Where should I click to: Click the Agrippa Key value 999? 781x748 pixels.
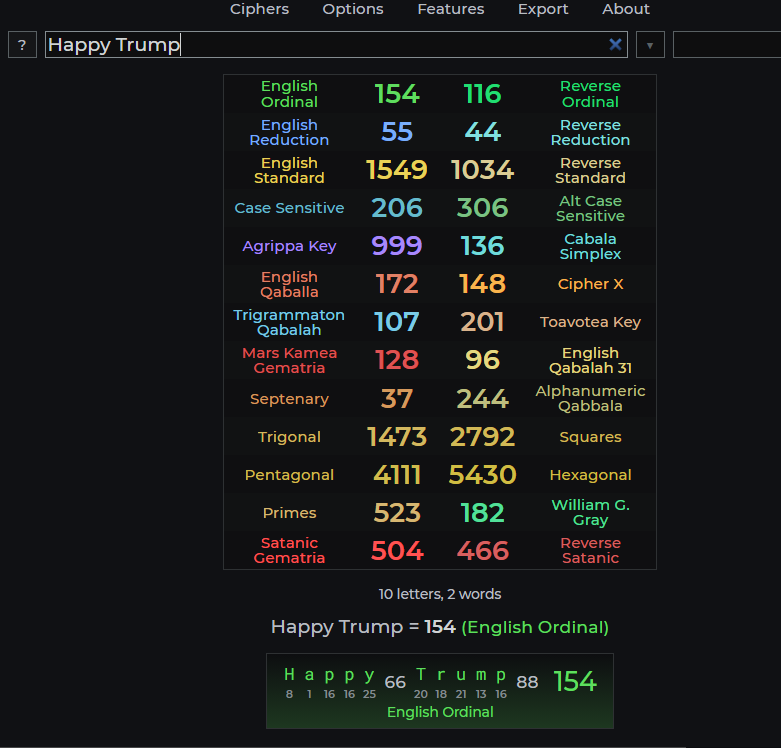click(x=397, y=246)
